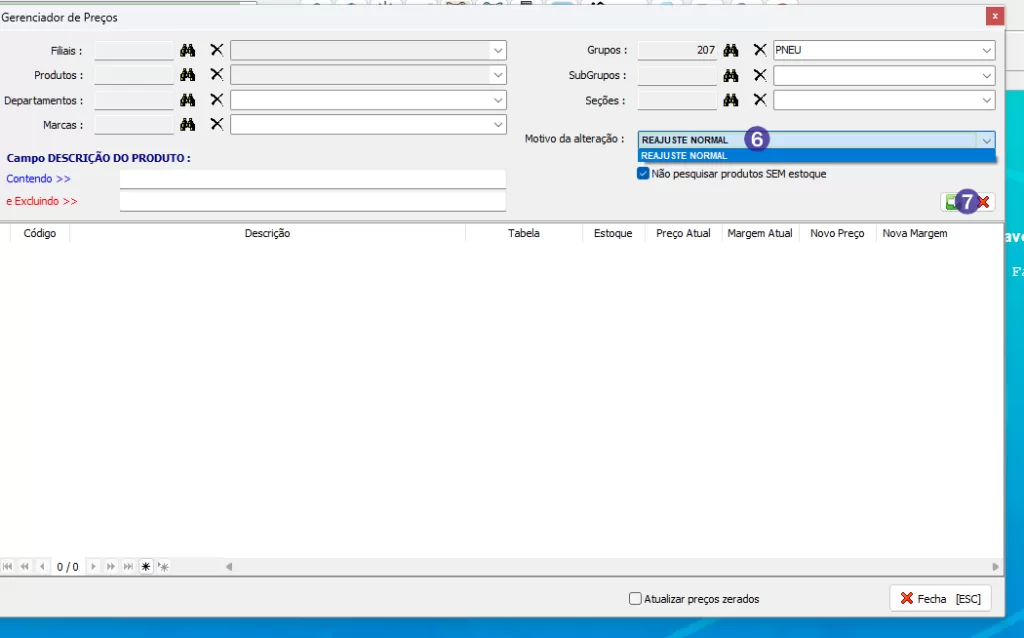The width and height of the screenshot is (1024, 638).
Task: Open Departamentos lookup with binoculars icon
Action: click(x=187, y=100)
